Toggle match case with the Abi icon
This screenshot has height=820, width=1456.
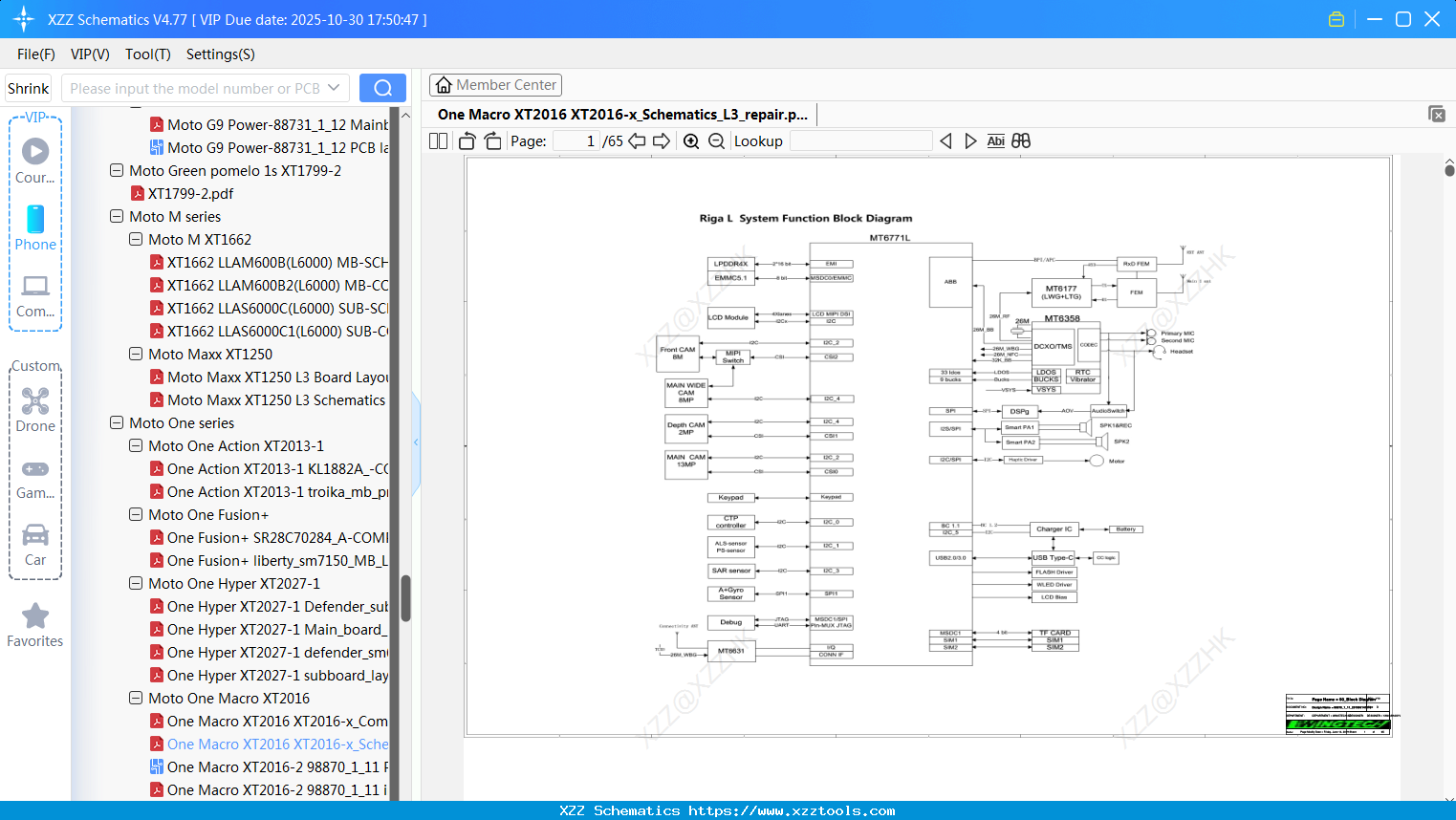point(995,140)
